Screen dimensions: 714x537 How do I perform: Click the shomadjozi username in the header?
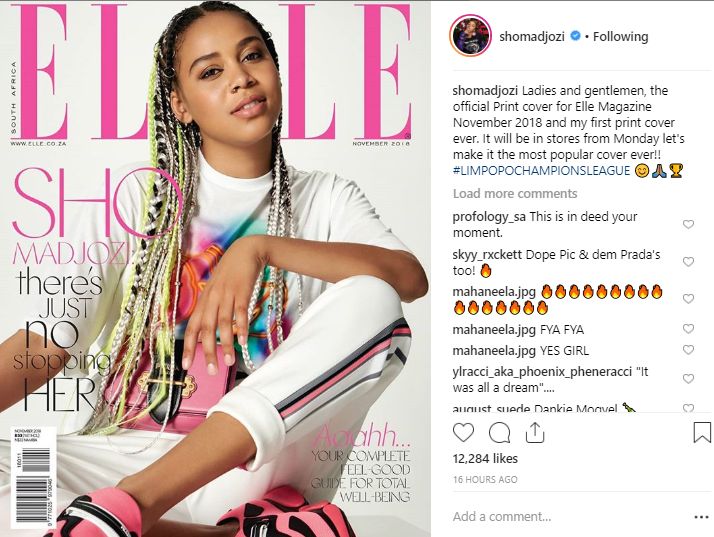click(x=532, y=36)
